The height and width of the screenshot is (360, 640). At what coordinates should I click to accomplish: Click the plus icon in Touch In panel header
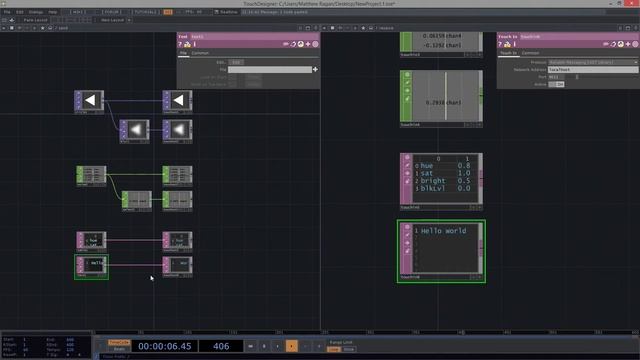(x=628, y=44)
